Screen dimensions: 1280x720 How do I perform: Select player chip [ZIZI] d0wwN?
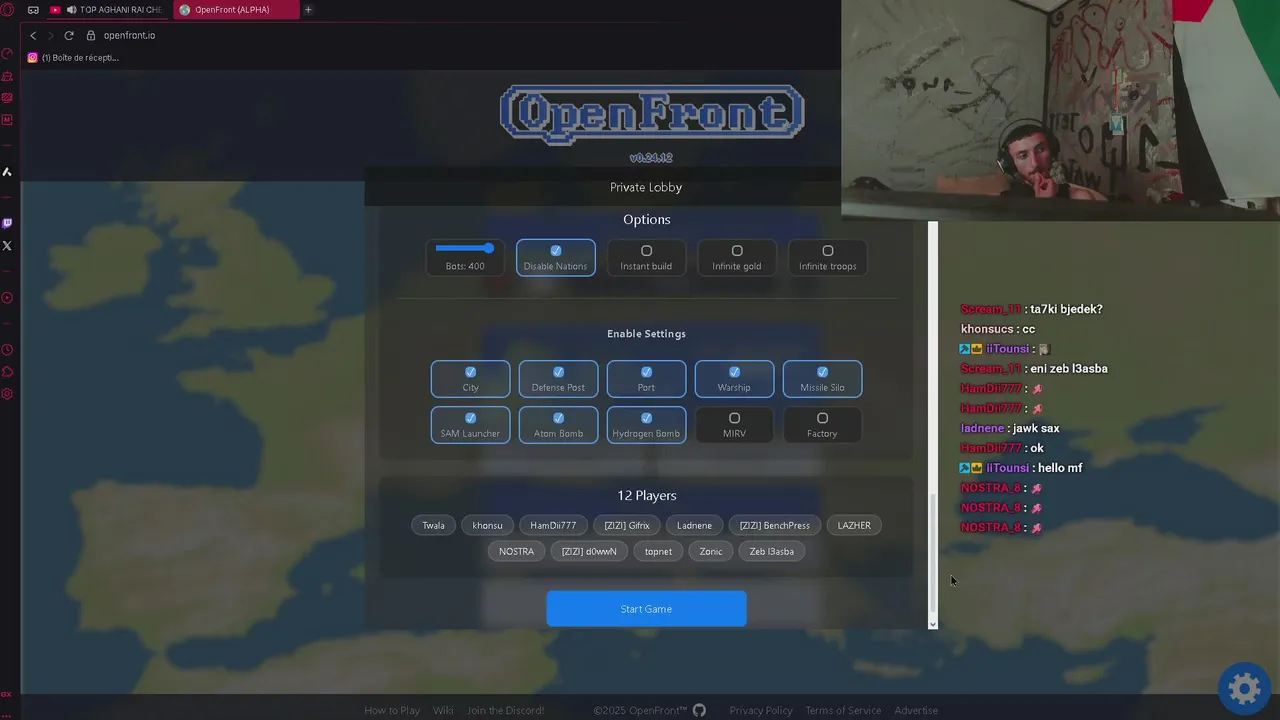(x=589, y=551)
